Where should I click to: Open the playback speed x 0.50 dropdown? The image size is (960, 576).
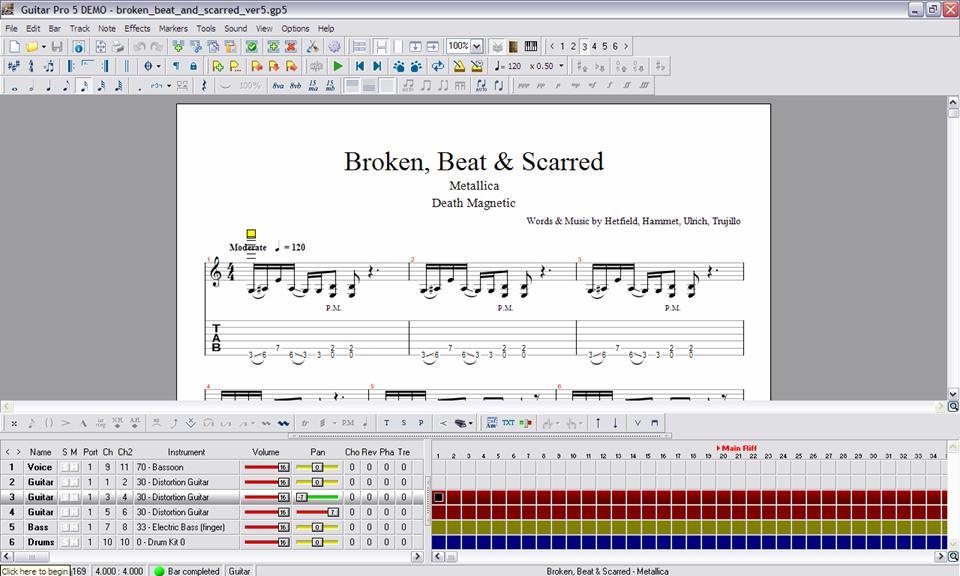(561, 66)
